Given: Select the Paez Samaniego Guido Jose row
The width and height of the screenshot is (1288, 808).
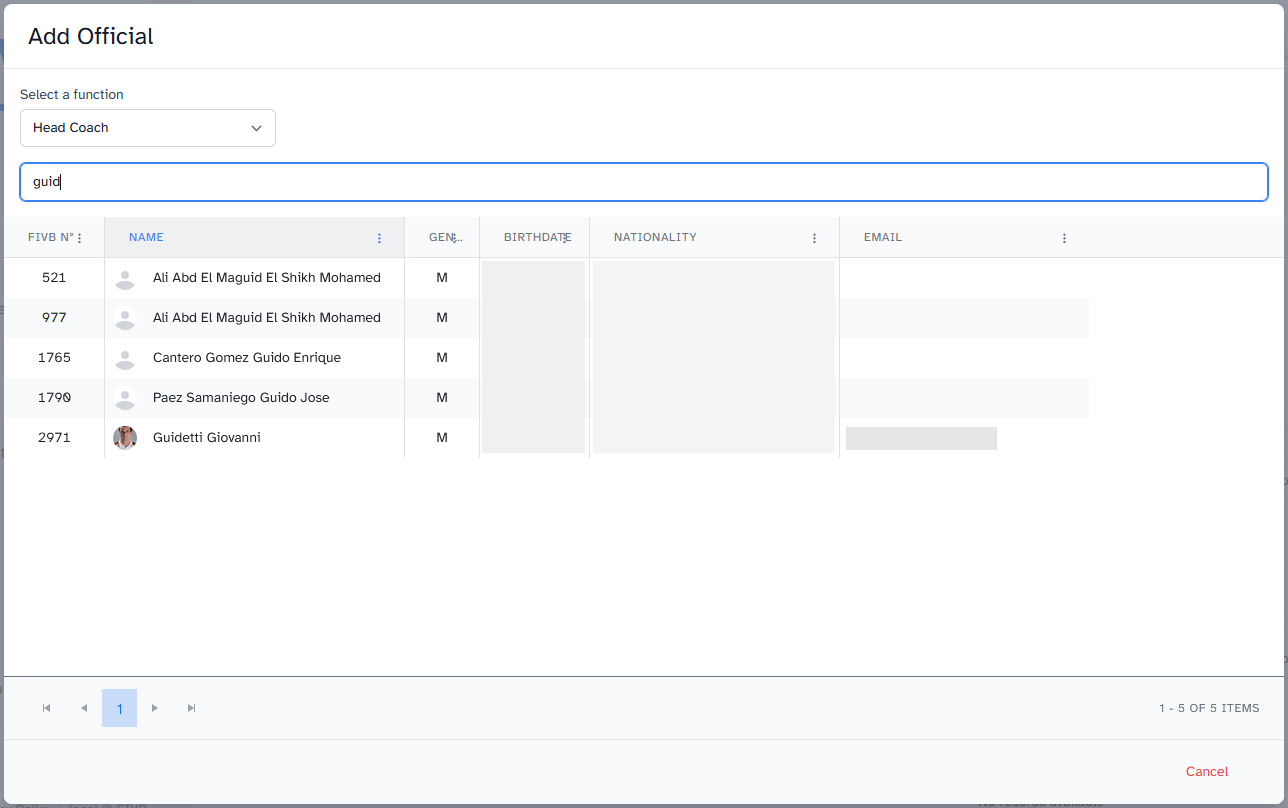Looking at the screenshot, I should pos(240,398).
